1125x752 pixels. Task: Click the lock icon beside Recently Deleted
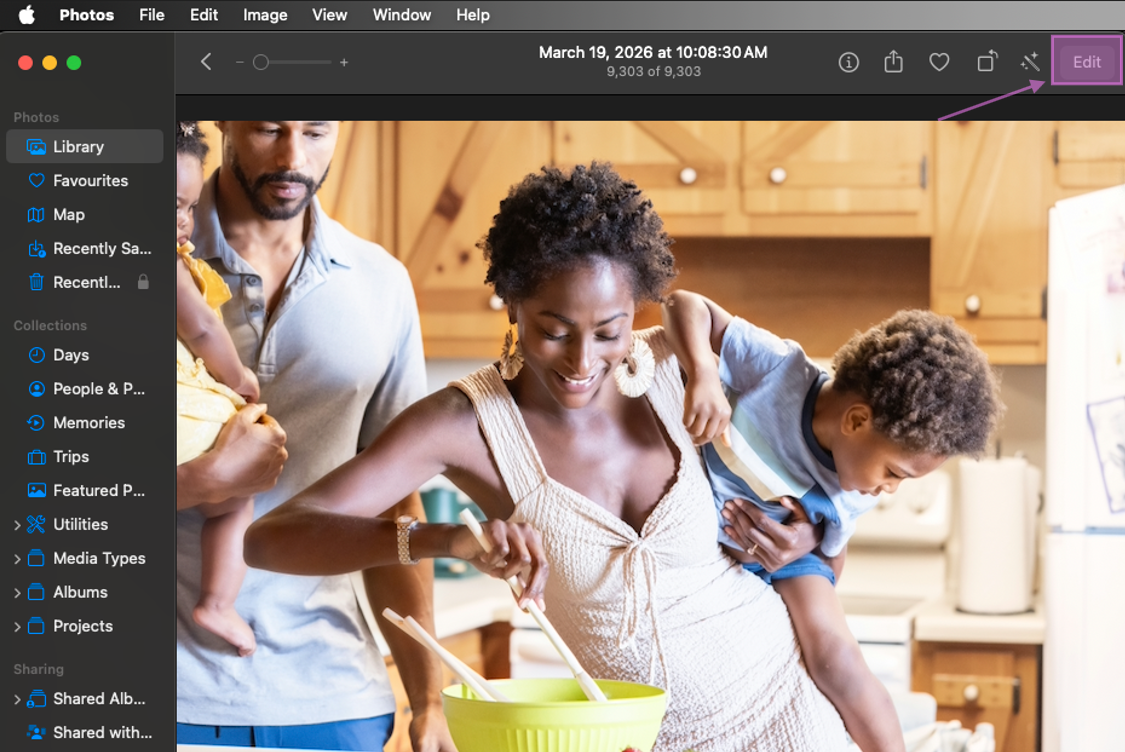coord(143,281)
